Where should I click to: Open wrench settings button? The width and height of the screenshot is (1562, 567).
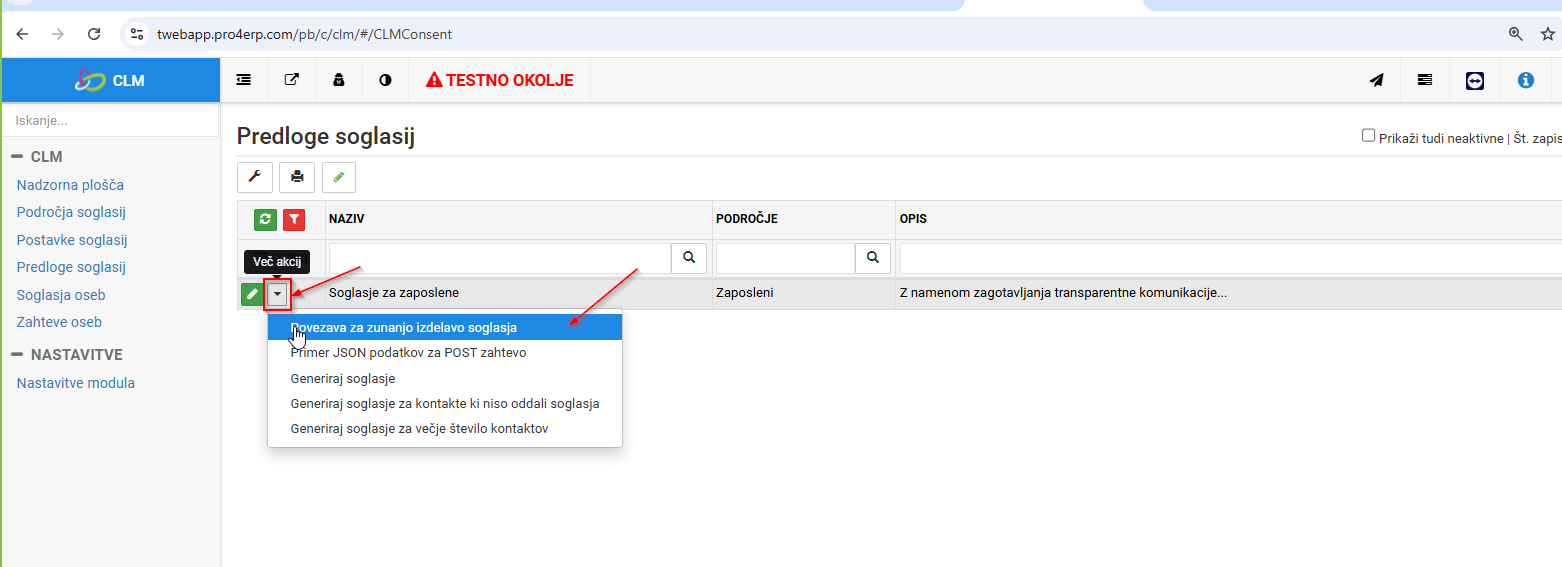254,177
